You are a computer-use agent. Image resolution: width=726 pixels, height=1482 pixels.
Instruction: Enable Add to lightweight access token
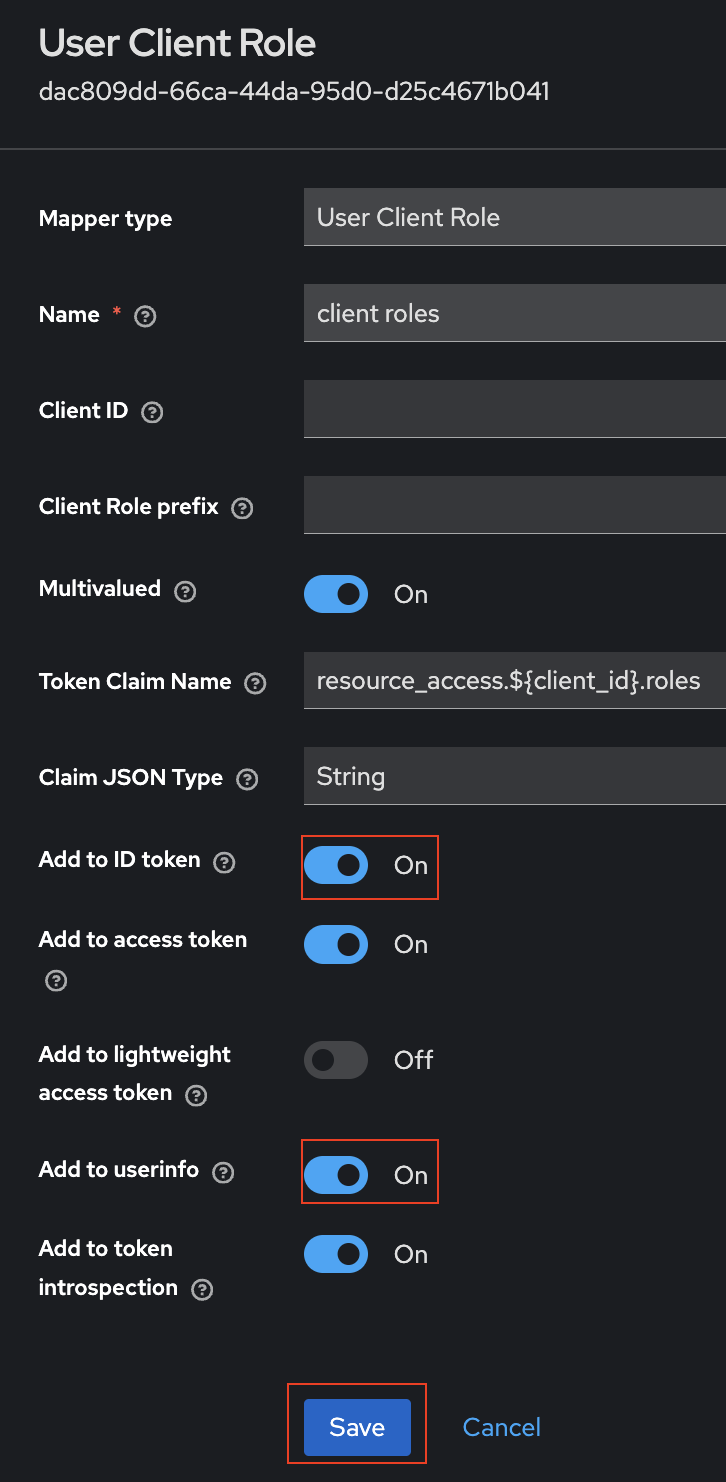[336, 1060]
